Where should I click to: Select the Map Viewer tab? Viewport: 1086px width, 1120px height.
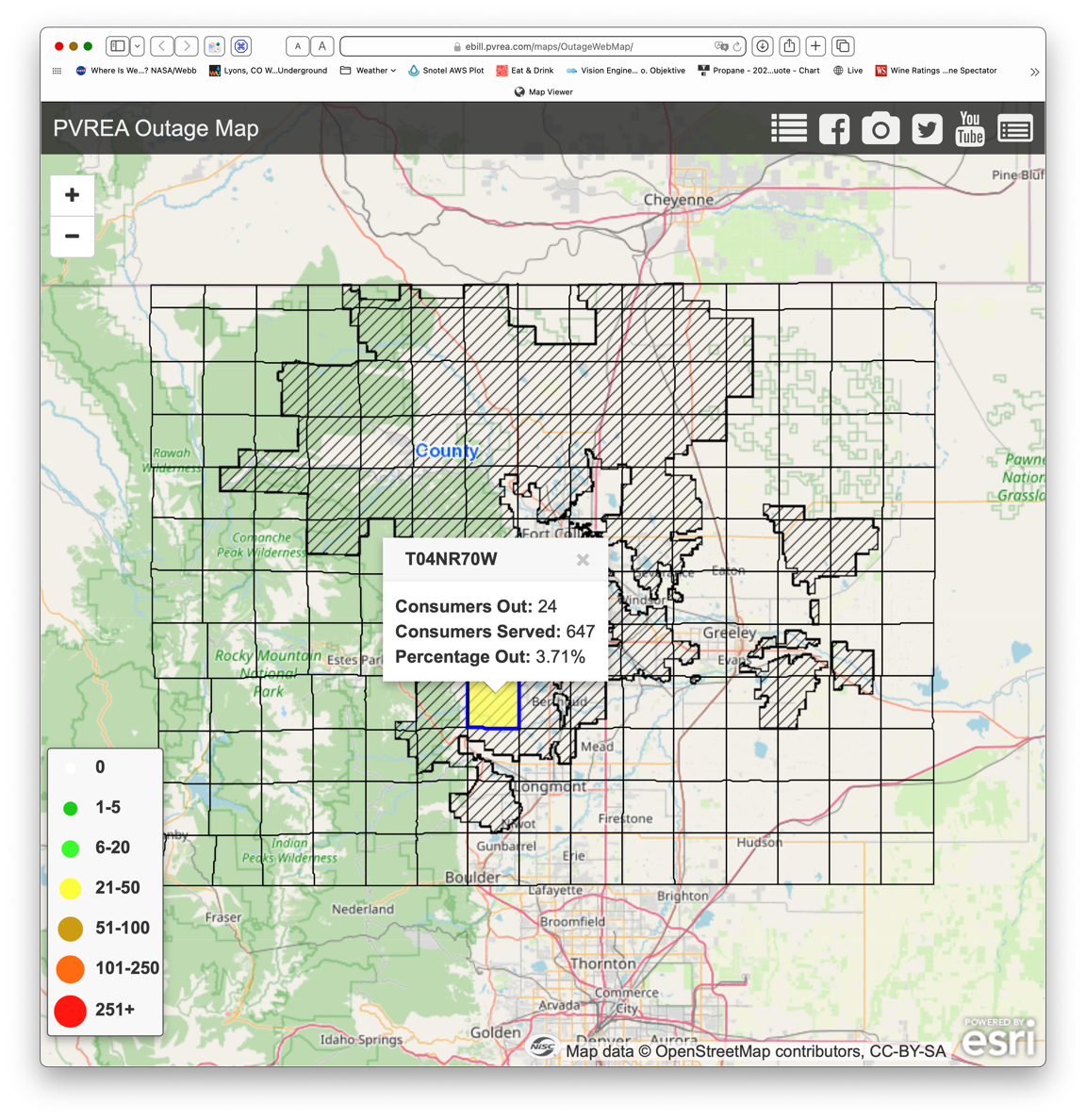543,92
